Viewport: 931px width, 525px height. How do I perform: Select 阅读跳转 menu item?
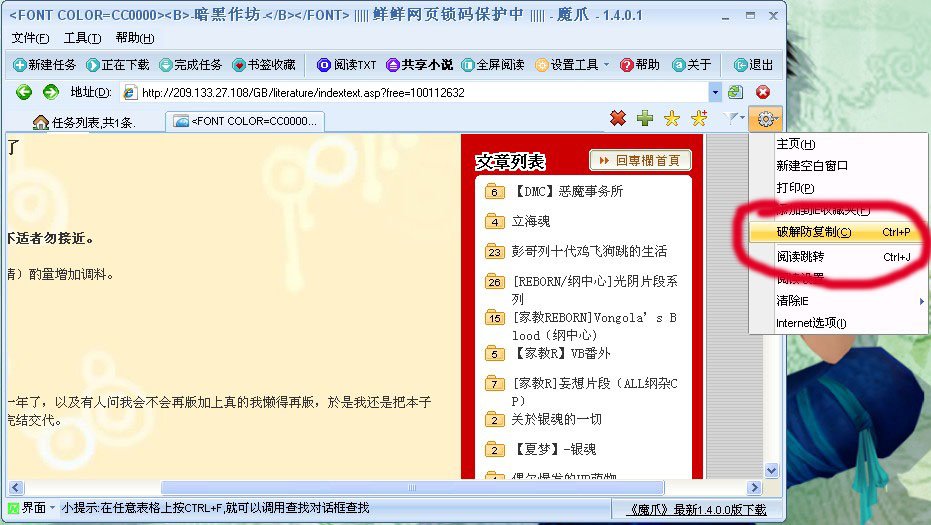pyautogui.click(x=838, y=257)
